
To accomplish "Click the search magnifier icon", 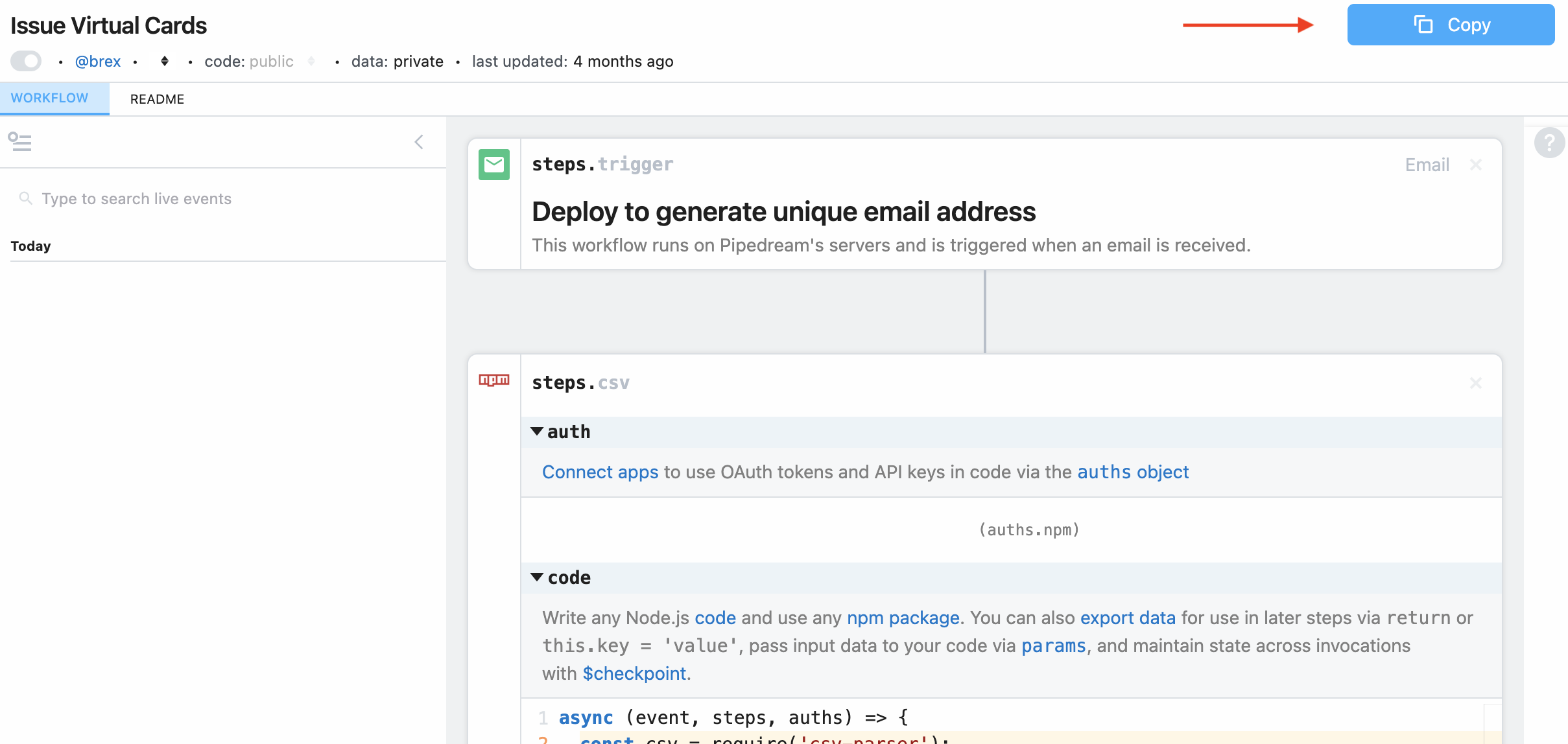I will point(25,198).
